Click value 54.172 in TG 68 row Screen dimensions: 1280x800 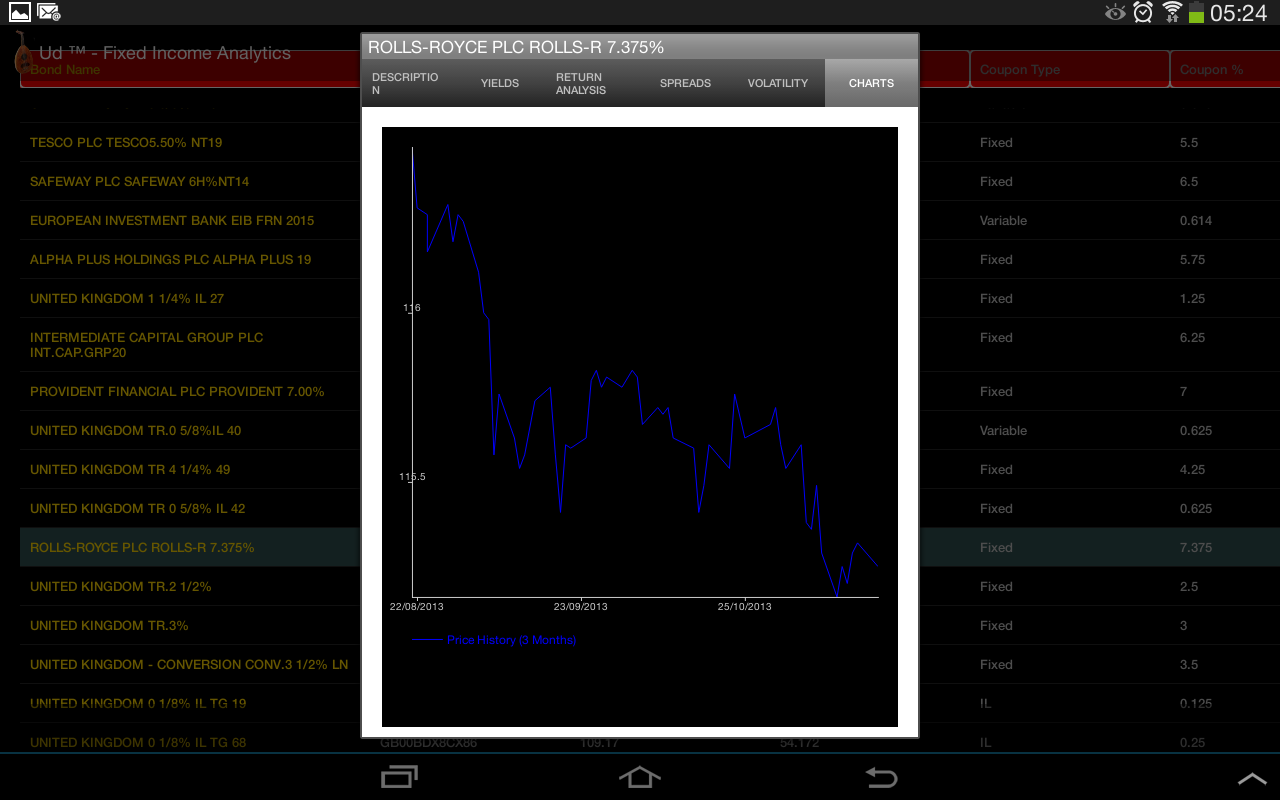[x=801, y=743]
